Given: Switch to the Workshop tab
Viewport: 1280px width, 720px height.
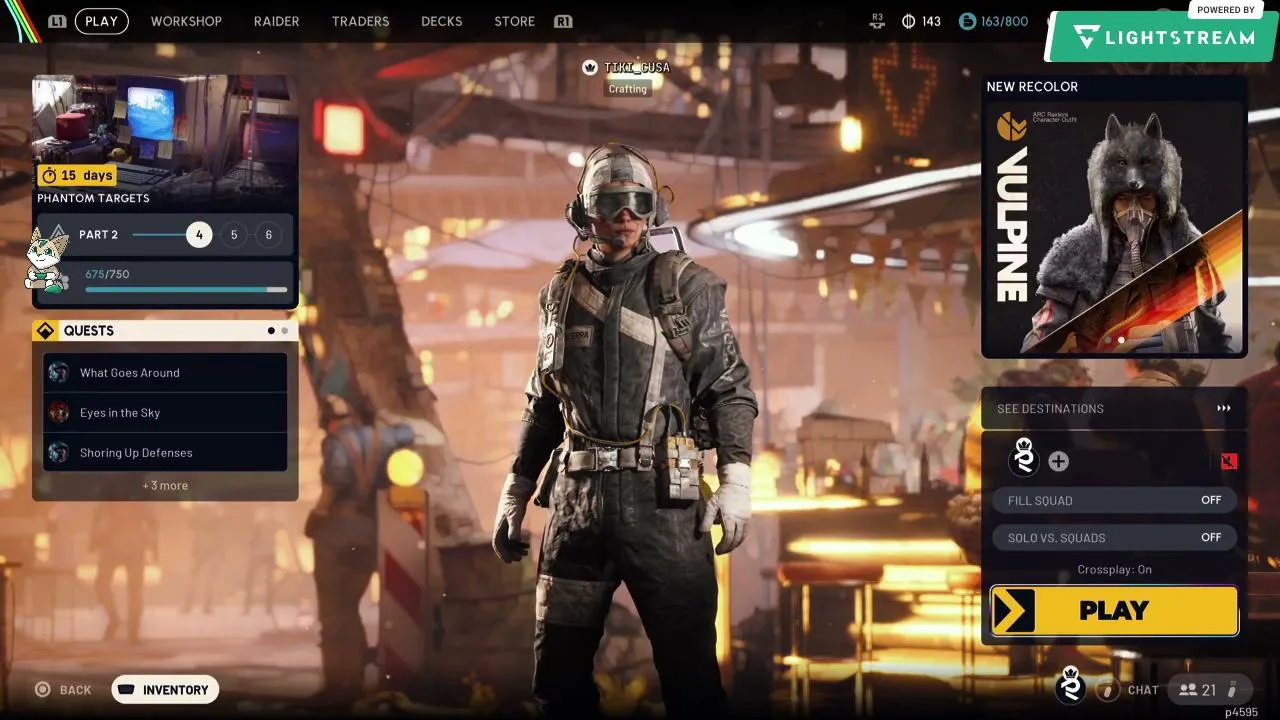Looking at the screenshot, I should tap(186, 21).
